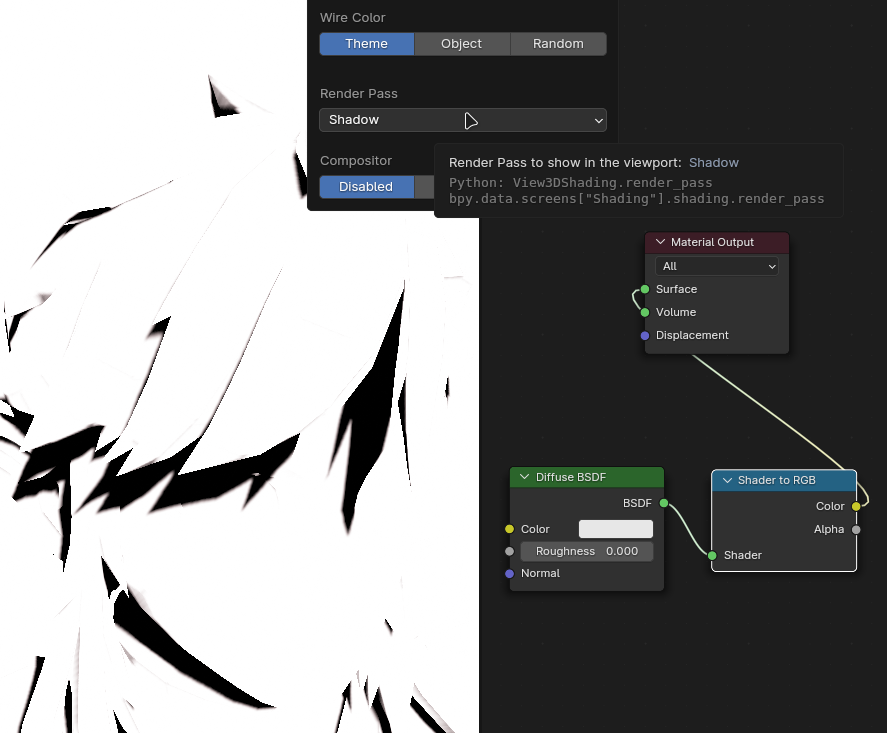The width and height of the screenshot is (887, 733).
Task: Click the Normal input socket on Diffuse BSDF
Action: [x=509, y=573]
